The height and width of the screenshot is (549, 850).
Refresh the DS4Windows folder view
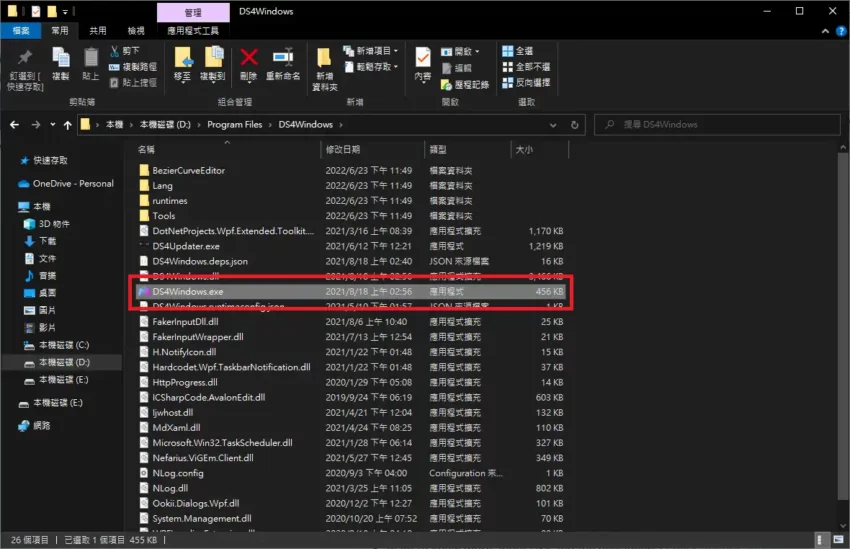point(575,125)
